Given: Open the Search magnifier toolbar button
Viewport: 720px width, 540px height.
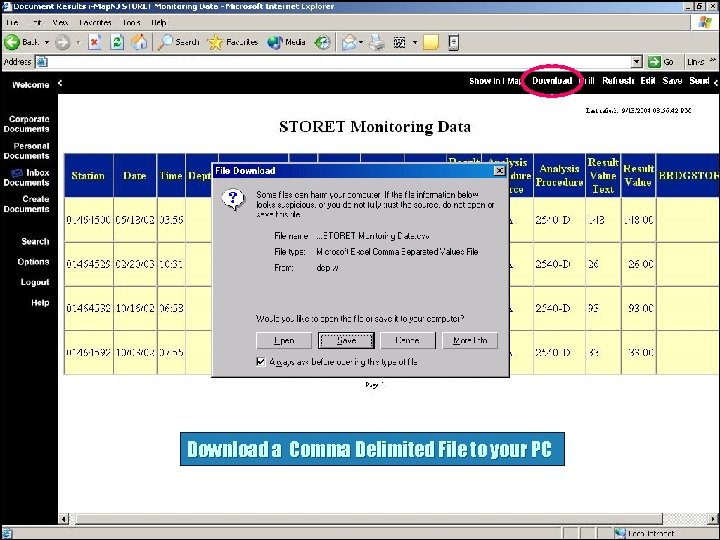Looking at the screenshot, I should (178, 42).
